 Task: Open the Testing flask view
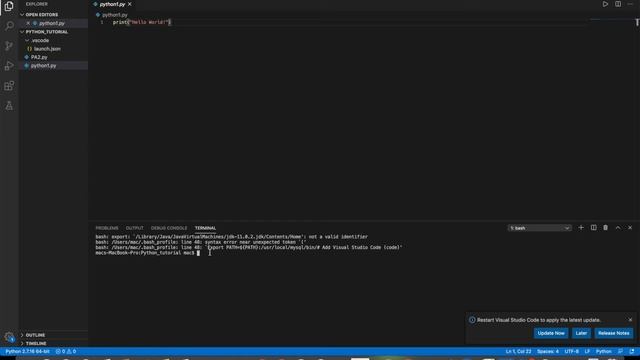coord(9,106)
